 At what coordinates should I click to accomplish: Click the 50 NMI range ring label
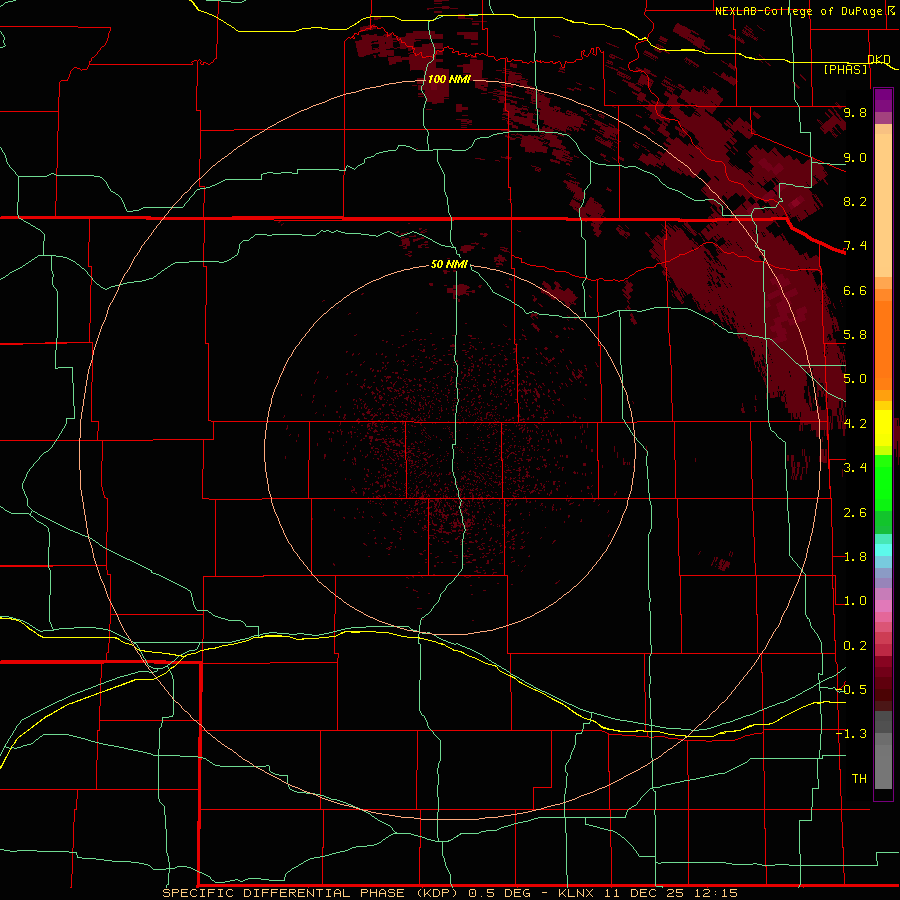click(x=449, y=264)
